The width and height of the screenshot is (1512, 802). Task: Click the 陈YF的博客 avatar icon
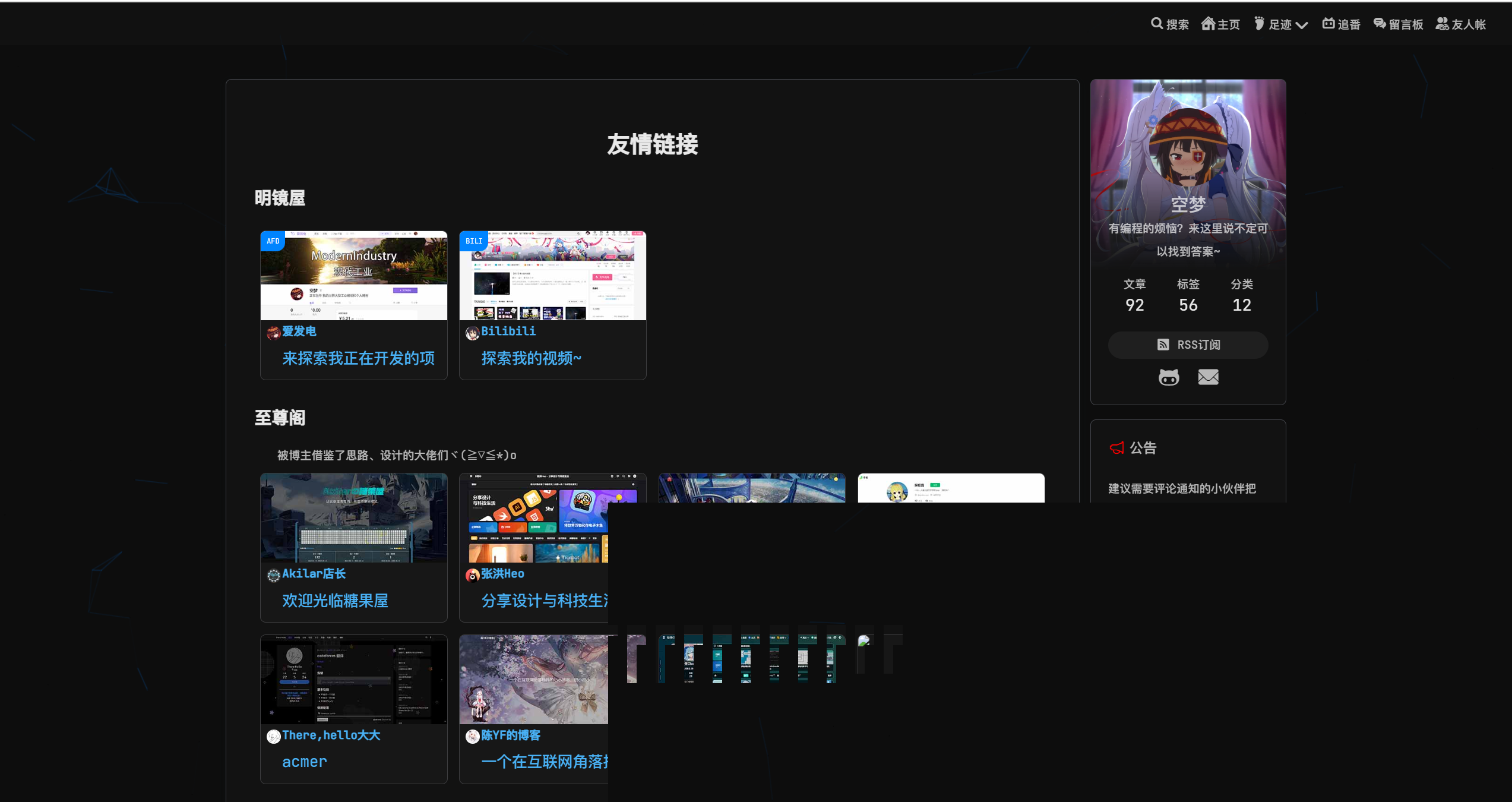pos(473,737)
